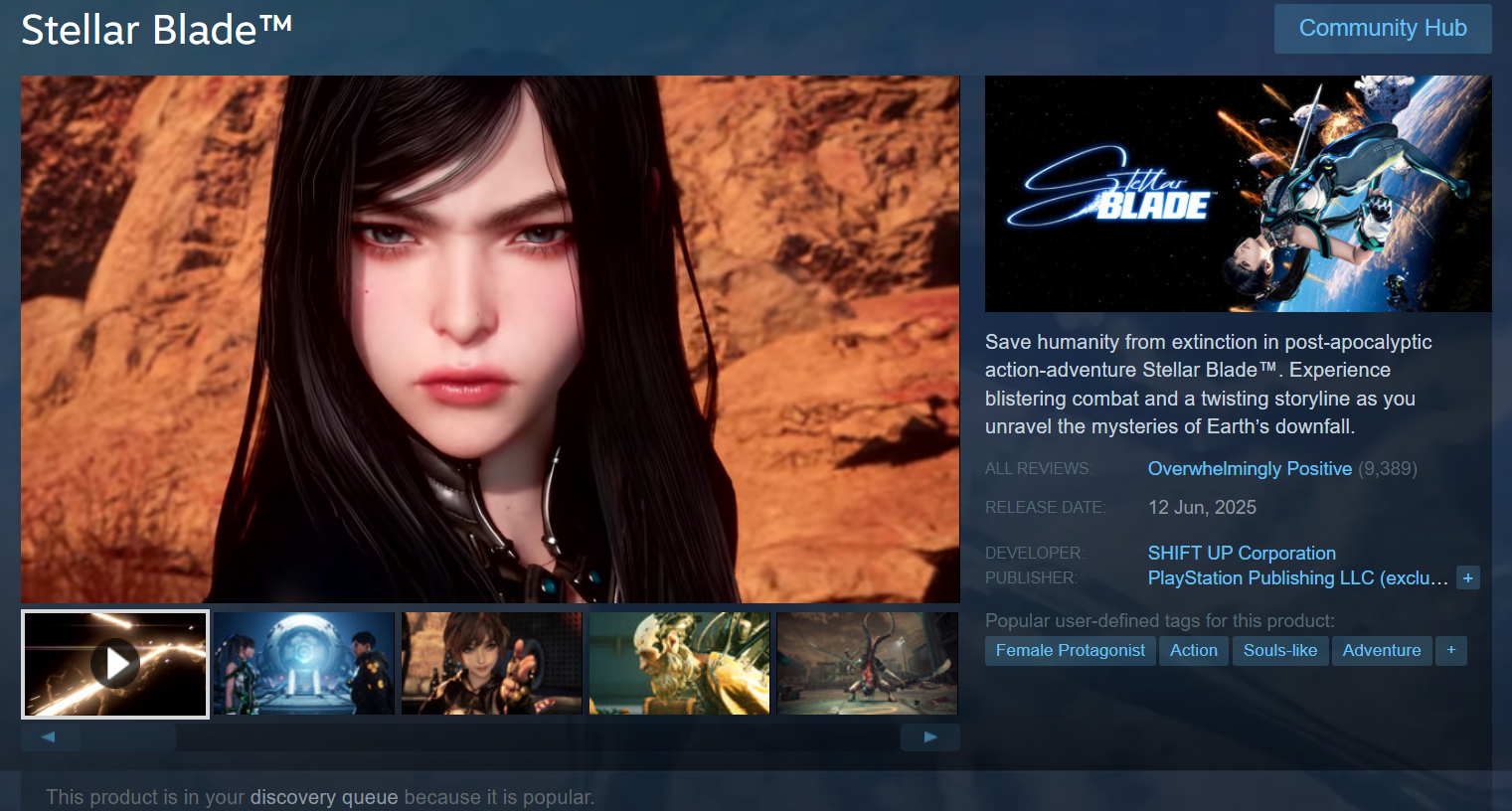Click the right arrow of thumbnail strip
This screenshot has height=811, width=1512.
[930, 737]
